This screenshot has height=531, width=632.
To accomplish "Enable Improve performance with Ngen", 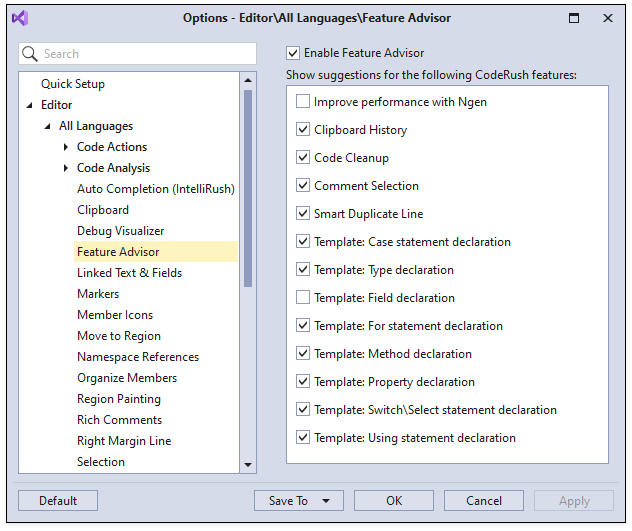I will coord(303,101).
